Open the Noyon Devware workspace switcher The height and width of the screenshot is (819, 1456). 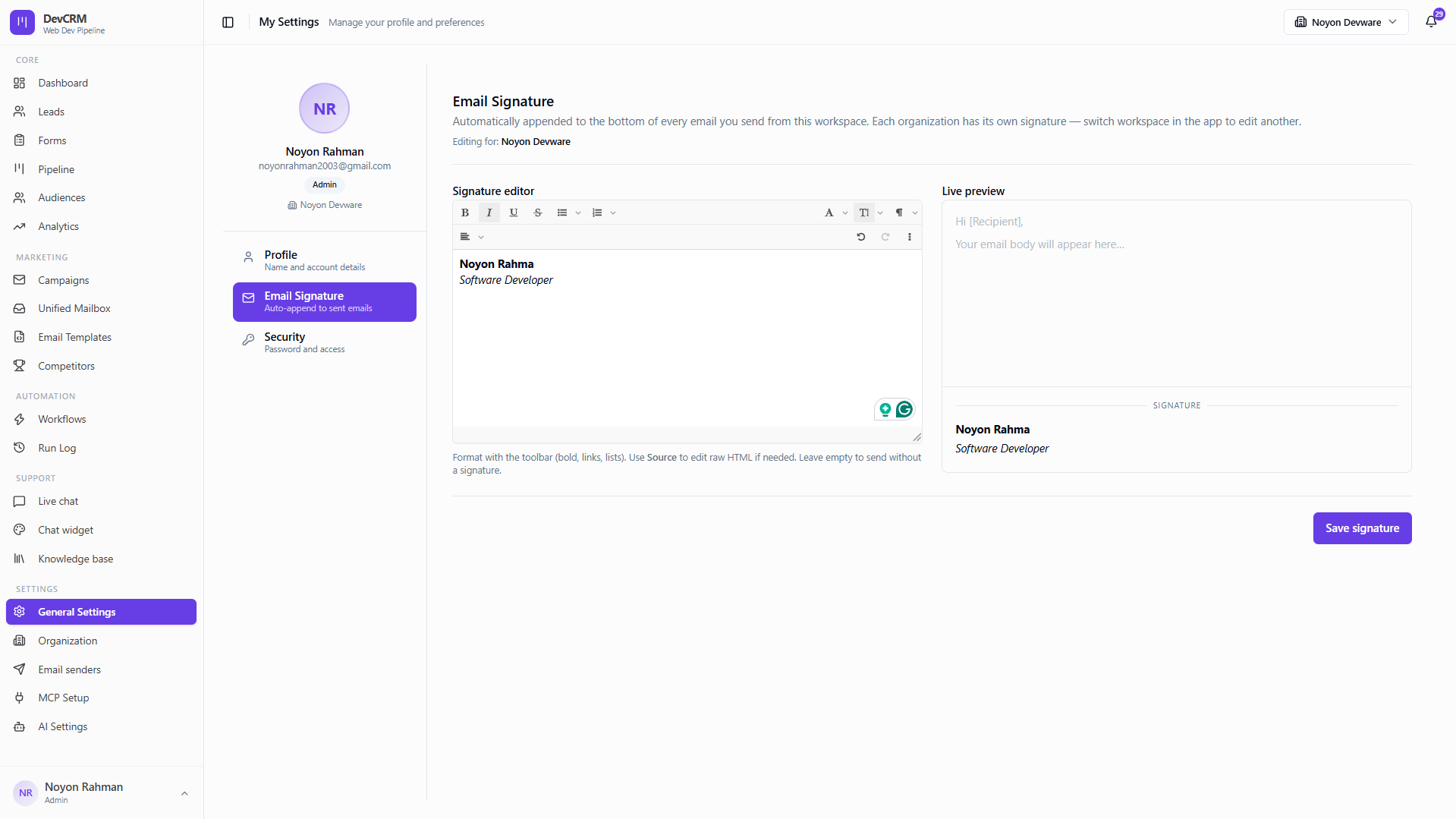1345,22
